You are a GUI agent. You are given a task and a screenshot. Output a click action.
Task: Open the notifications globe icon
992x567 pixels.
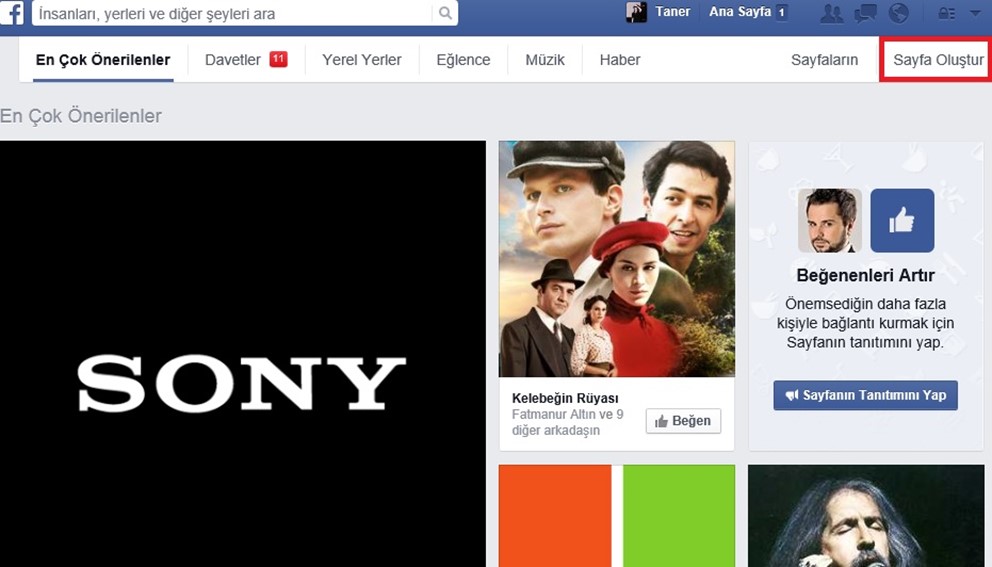(898, 13)
